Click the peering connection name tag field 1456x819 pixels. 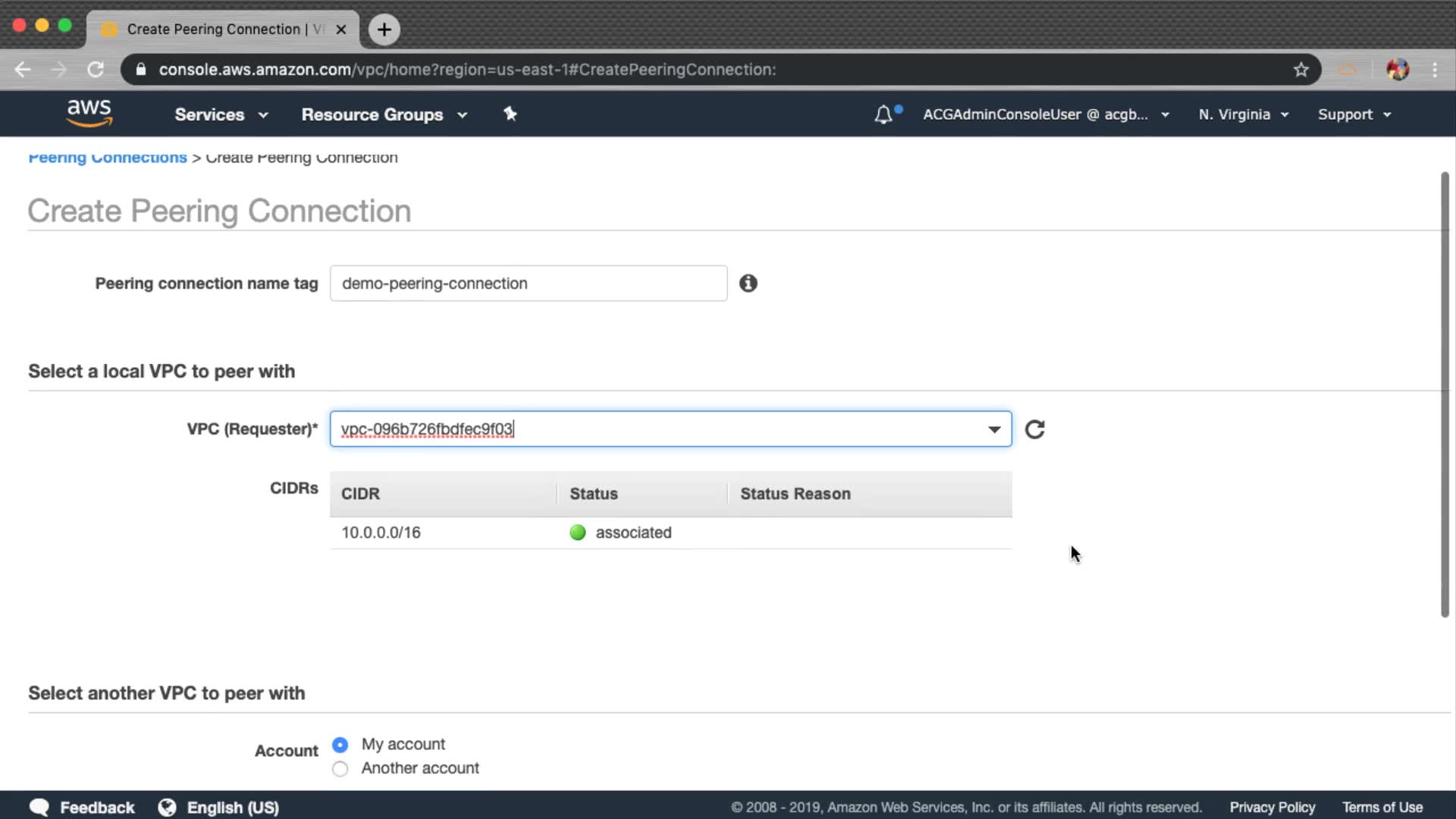[x=529, y=283]
